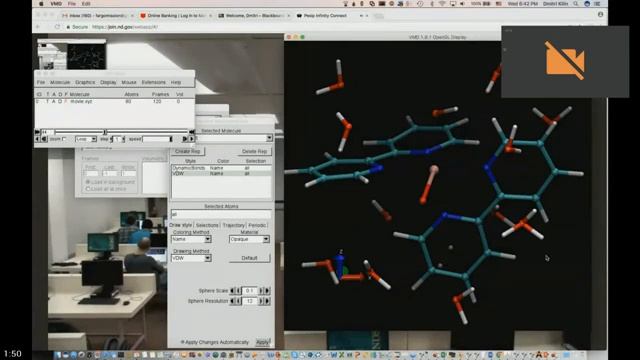Select Load all at once radio option
The image size is (640, 360).
pos(106,189)
